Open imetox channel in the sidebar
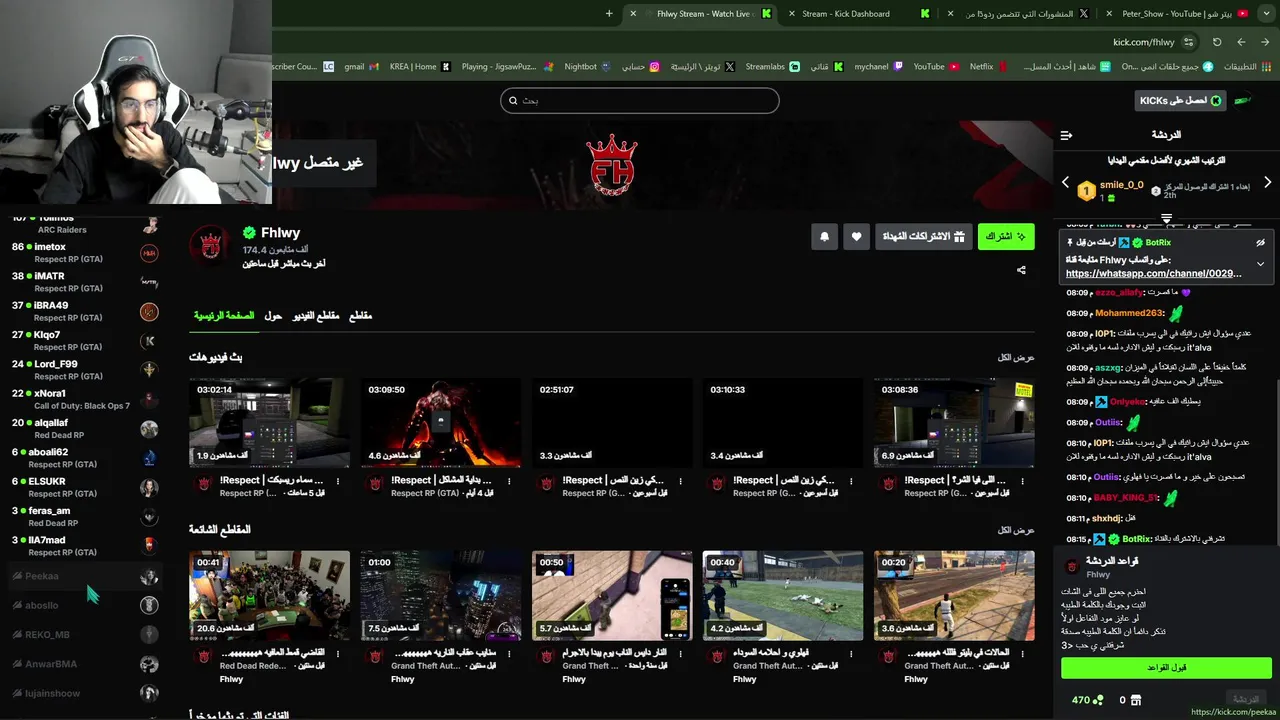This screenshot has height=720, width=1280. point(85,253)
